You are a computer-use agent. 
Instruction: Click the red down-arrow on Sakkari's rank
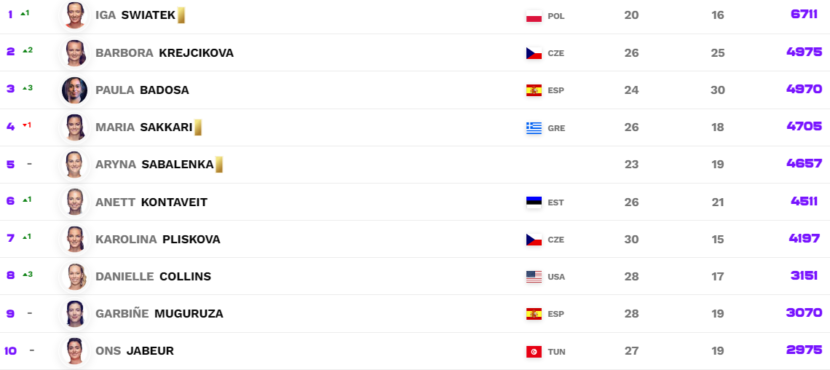(x=24, y=125)
